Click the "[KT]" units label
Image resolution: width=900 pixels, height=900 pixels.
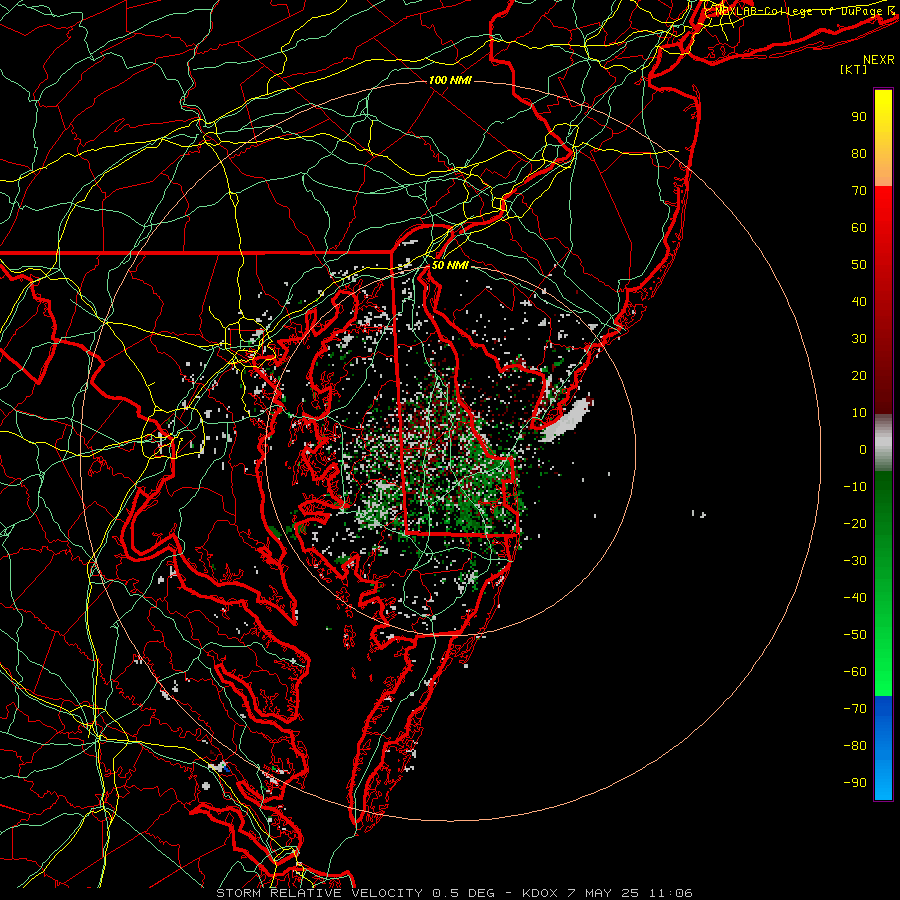[854, 69]
